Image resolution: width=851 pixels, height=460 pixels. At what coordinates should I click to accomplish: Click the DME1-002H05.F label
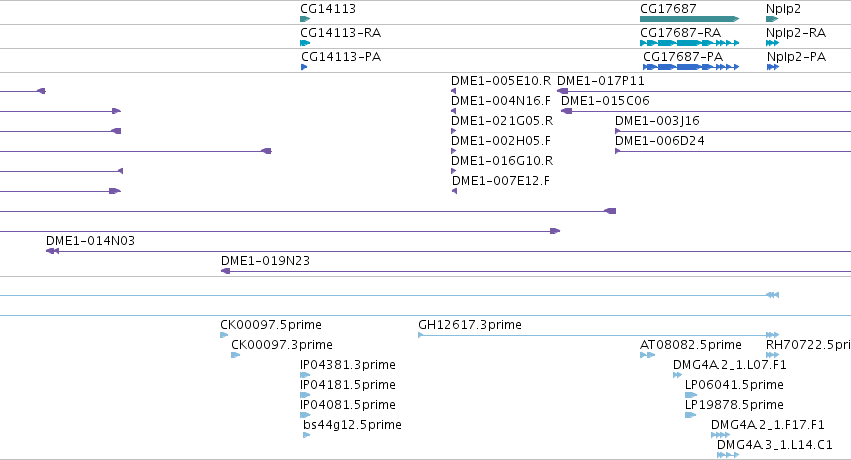[501, 140]
